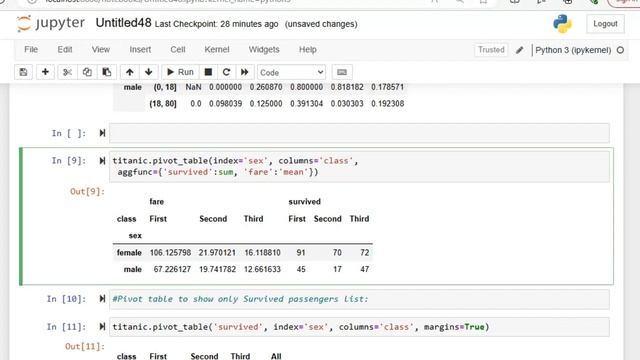Click the All column header in Out[11]
Screen dimensions: 640x360
[276, 356]
